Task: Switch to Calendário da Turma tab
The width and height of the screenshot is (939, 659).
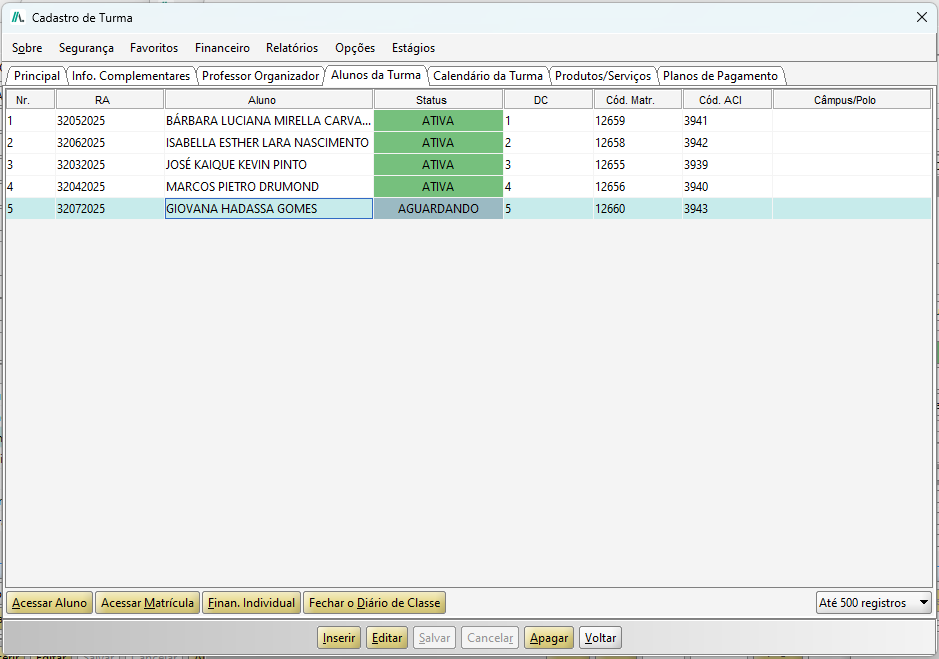Action: 488,76
